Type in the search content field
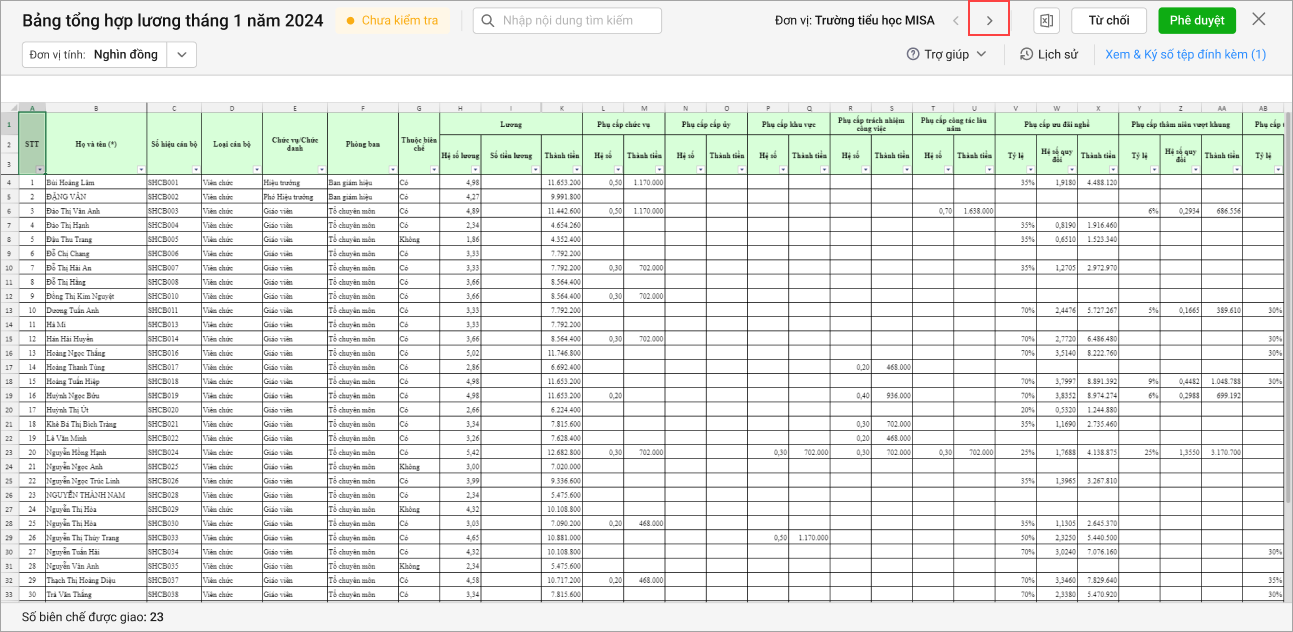The image size is (1293, 632). (x=577, y=21)
